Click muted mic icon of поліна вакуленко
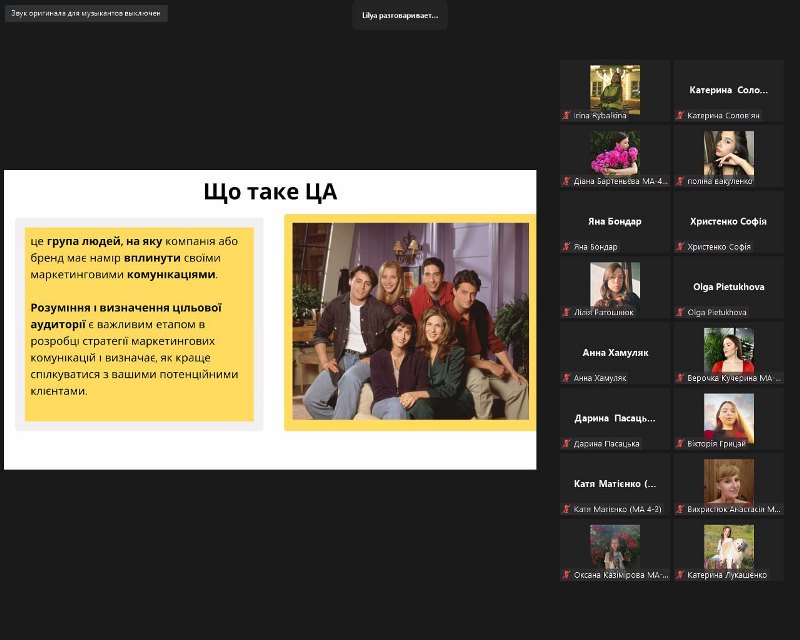The width and height of the screenshot is (800, 640). point(680,181)
